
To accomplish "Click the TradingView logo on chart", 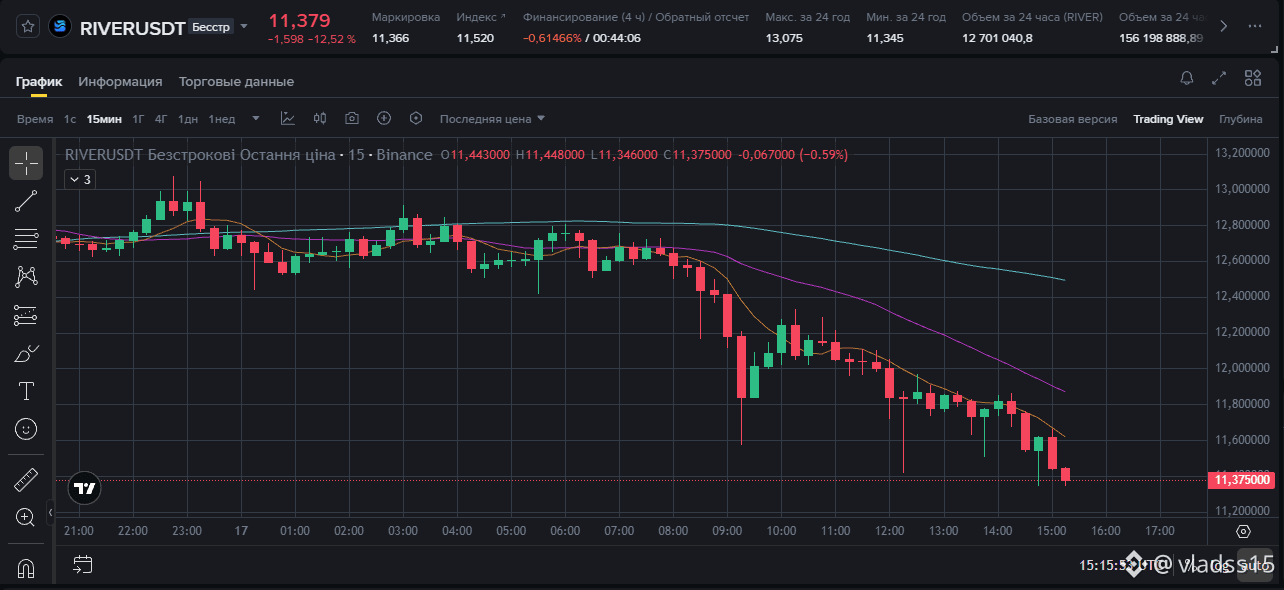I will [x=84, y=488].
